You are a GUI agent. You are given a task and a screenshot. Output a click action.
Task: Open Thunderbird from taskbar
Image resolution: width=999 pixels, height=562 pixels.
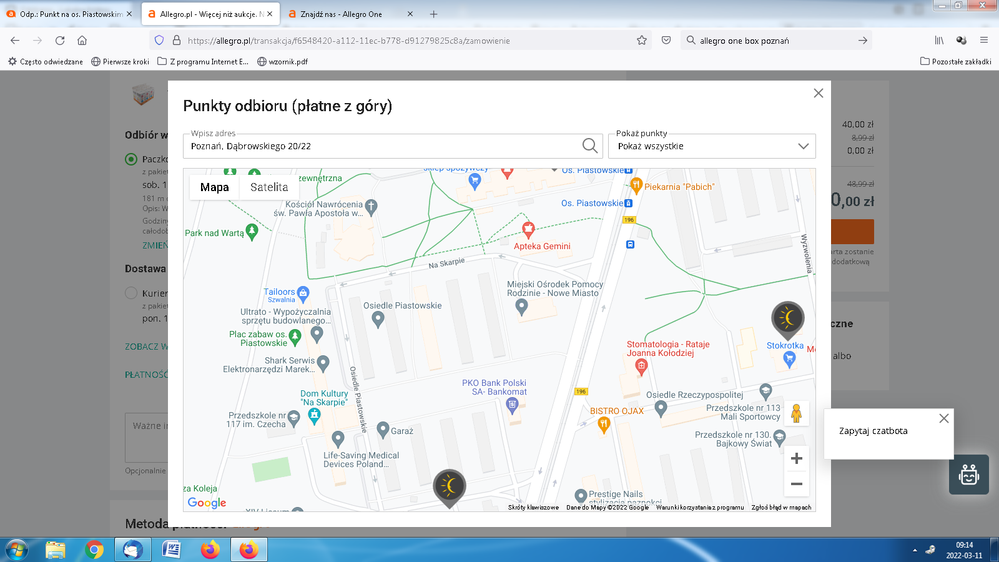click(x=133, y=549)
